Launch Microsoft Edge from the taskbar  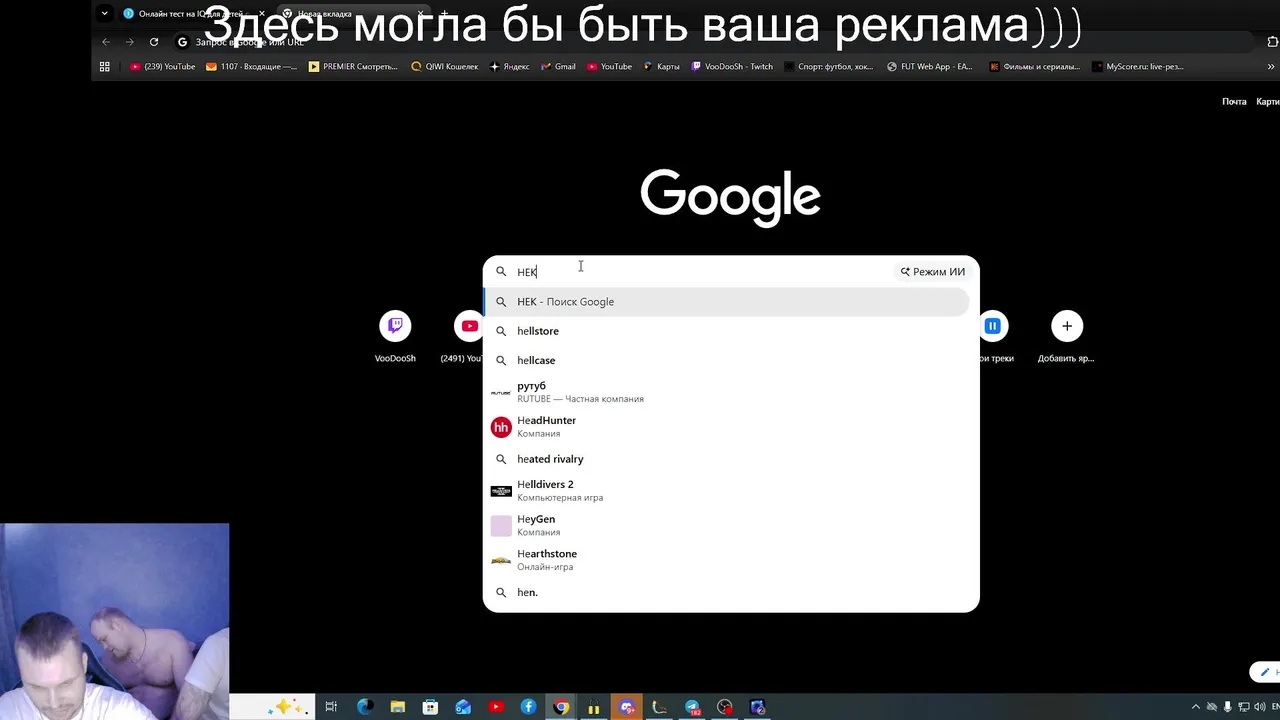(365, 707)
